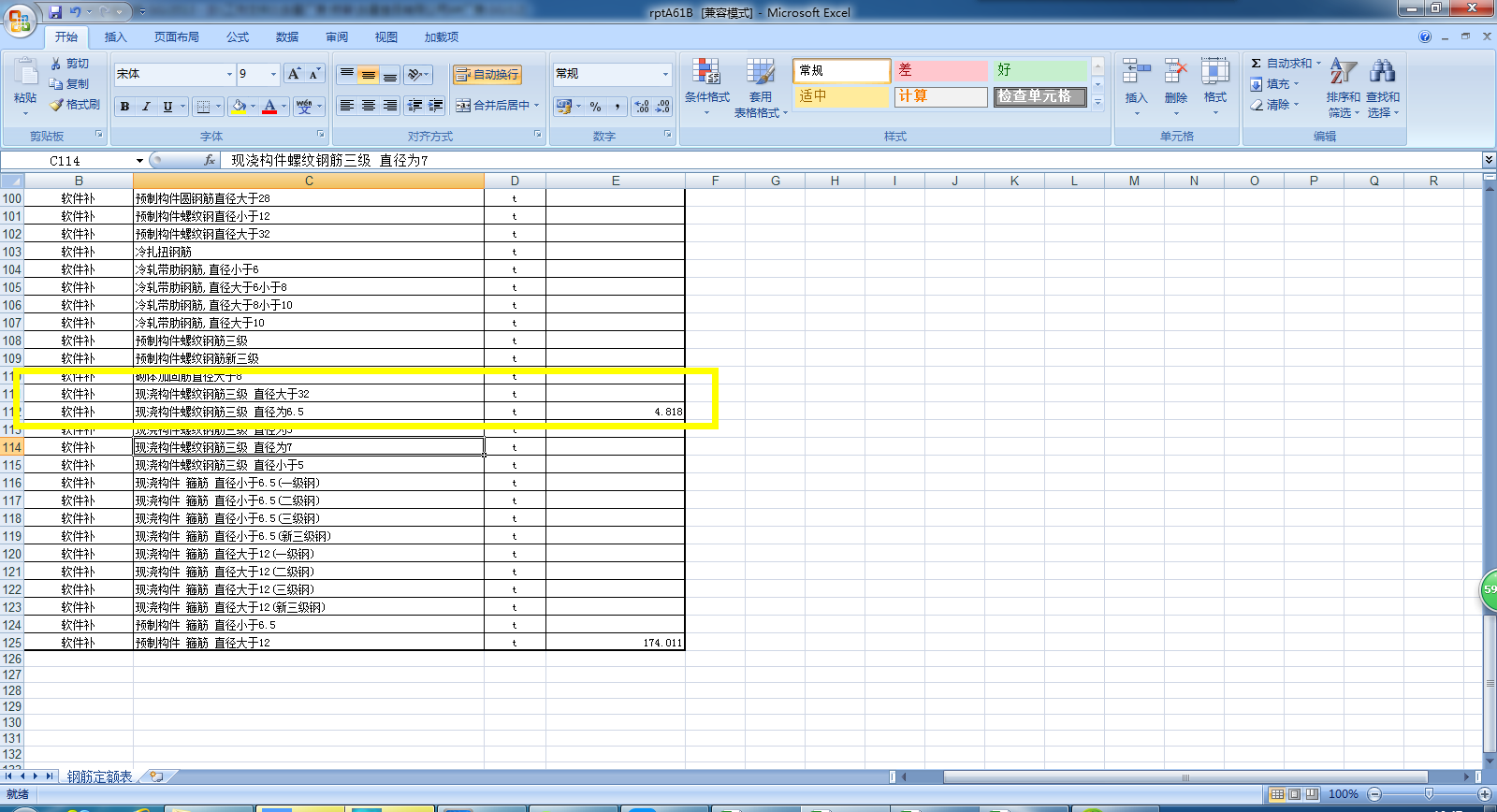Switch to the 审阅 (Review) tab
The image size is (1497, 812).
337,37
